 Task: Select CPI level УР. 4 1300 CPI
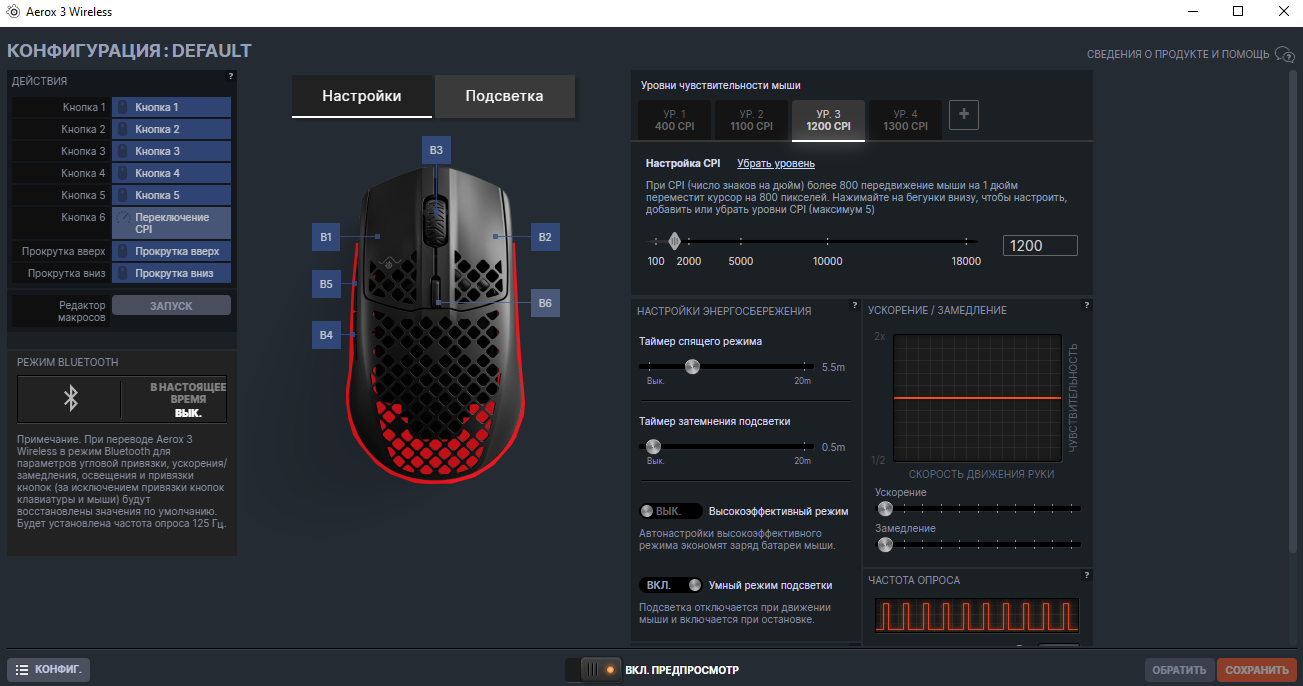pos(905,121)
